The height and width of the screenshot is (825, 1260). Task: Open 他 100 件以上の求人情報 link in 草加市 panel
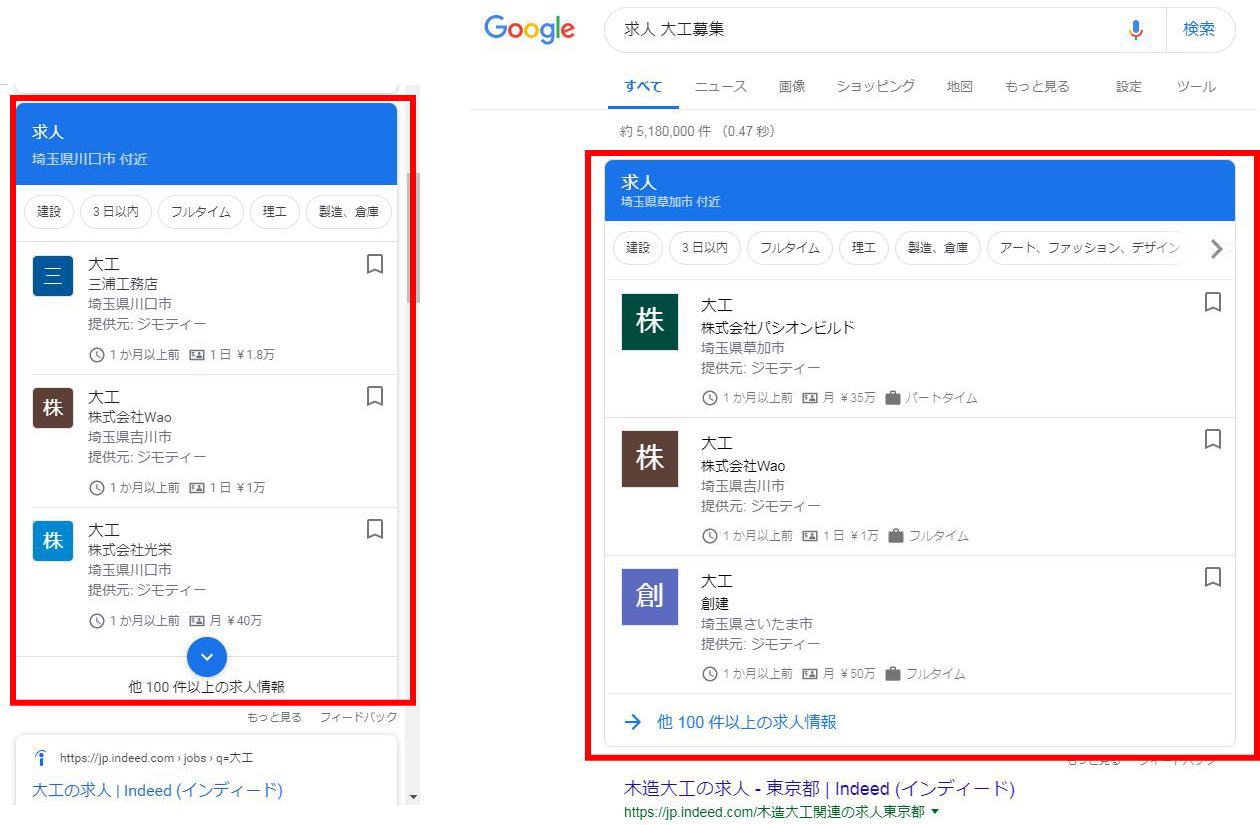click(x=746, y=722)
